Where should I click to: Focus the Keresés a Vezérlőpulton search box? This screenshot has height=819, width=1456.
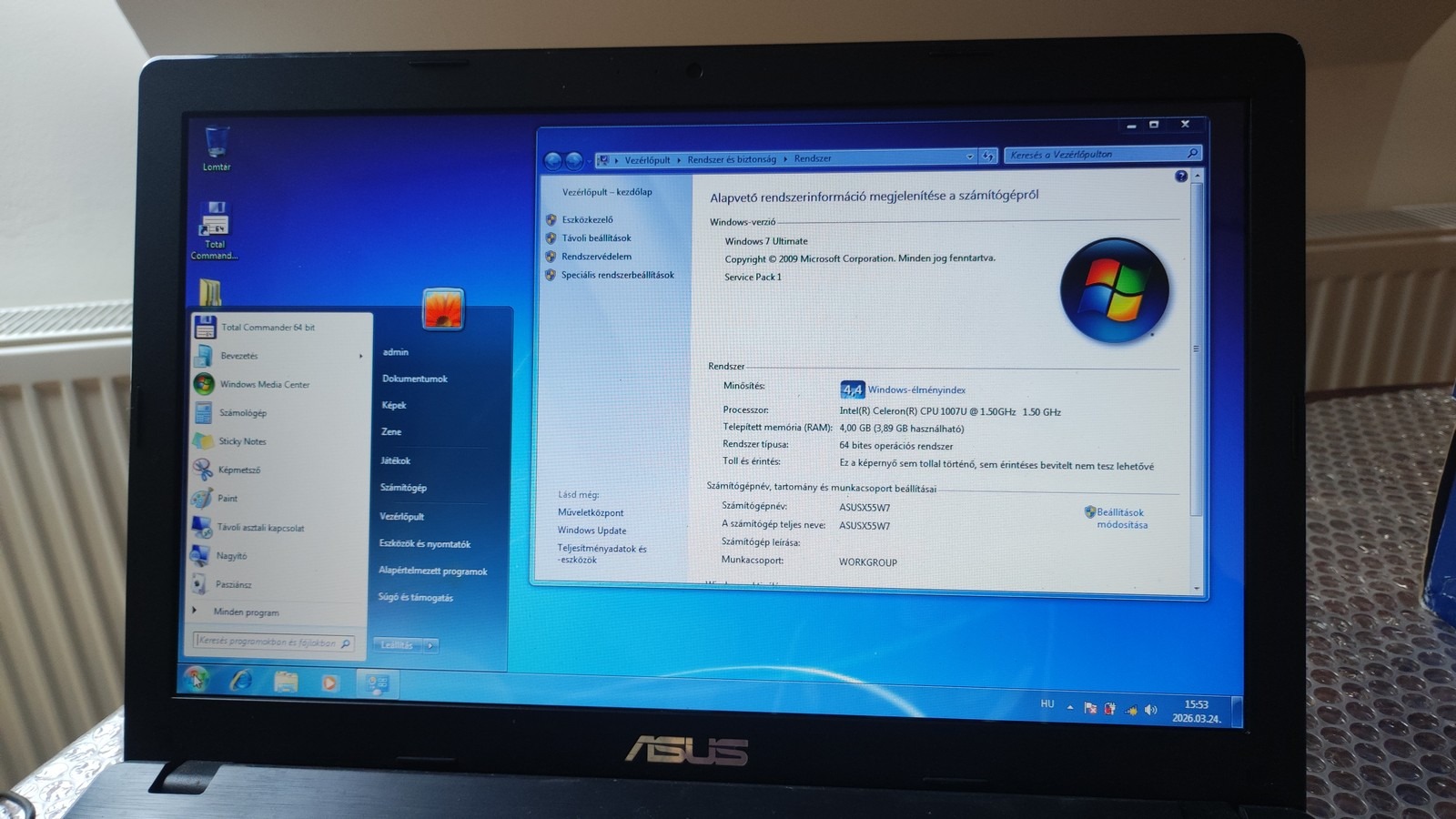tap(1102, 154)
